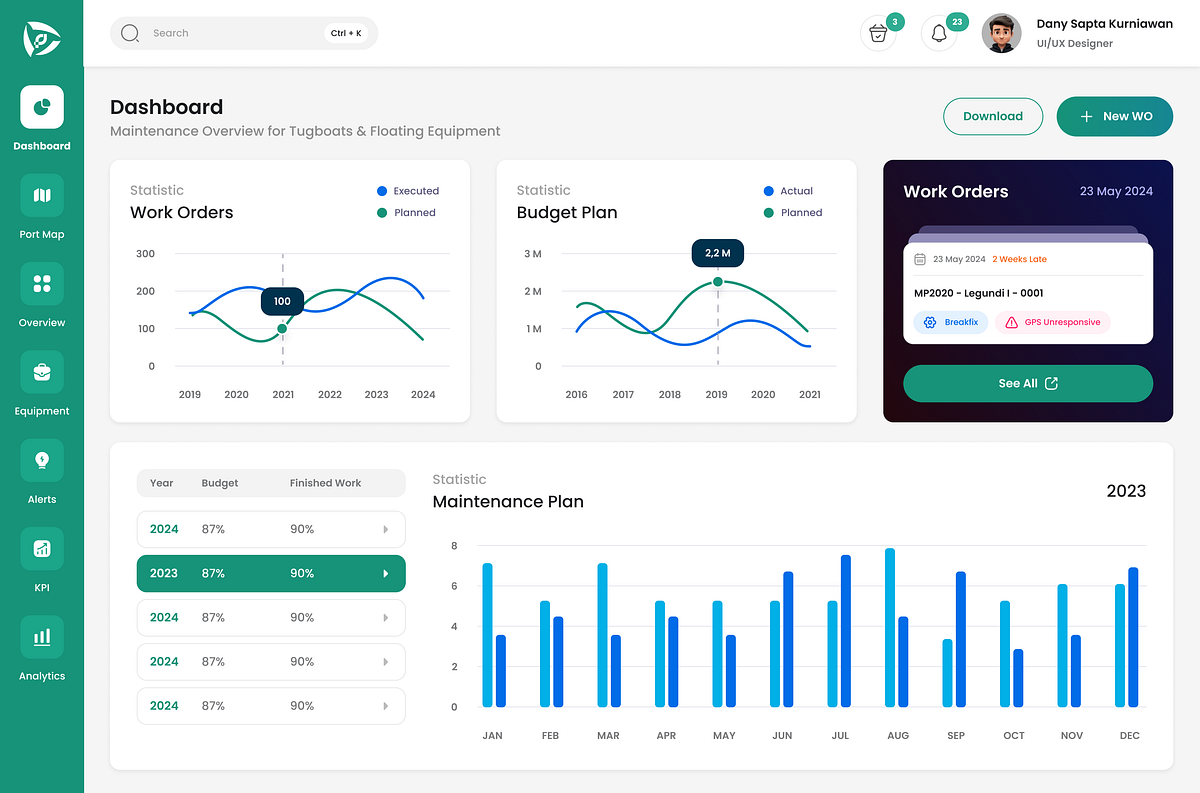Open the KPI chart icon
Image resolution: width=1200 pixels, height=793 pixels.
click(42, 548)
